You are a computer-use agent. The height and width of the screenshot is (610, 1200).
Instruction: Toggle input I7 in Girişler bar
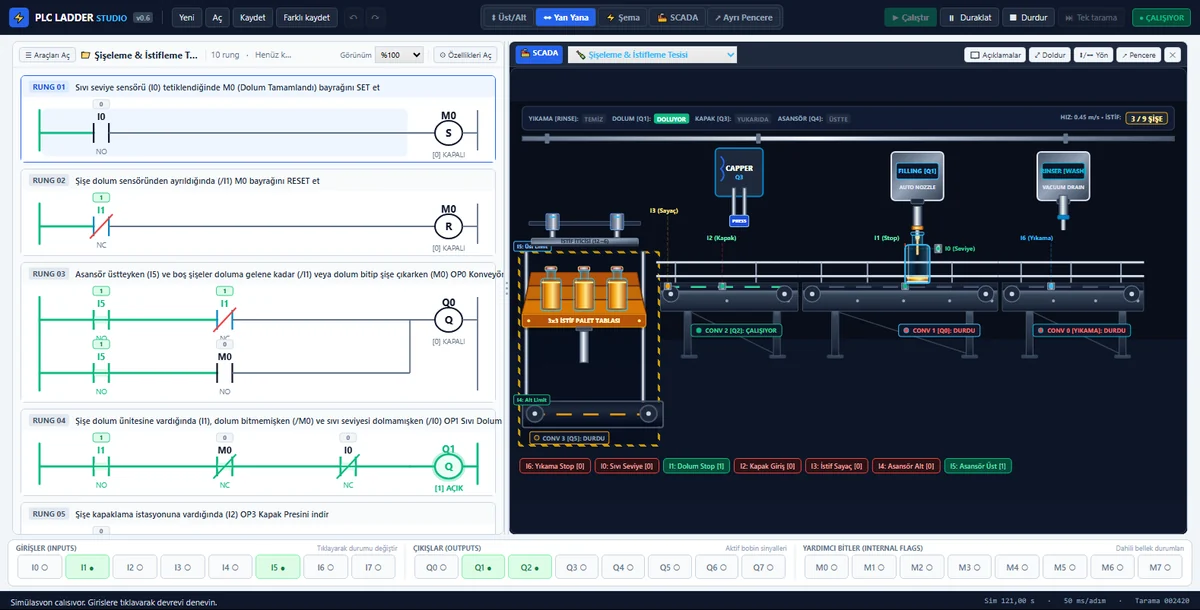point(372,567)
